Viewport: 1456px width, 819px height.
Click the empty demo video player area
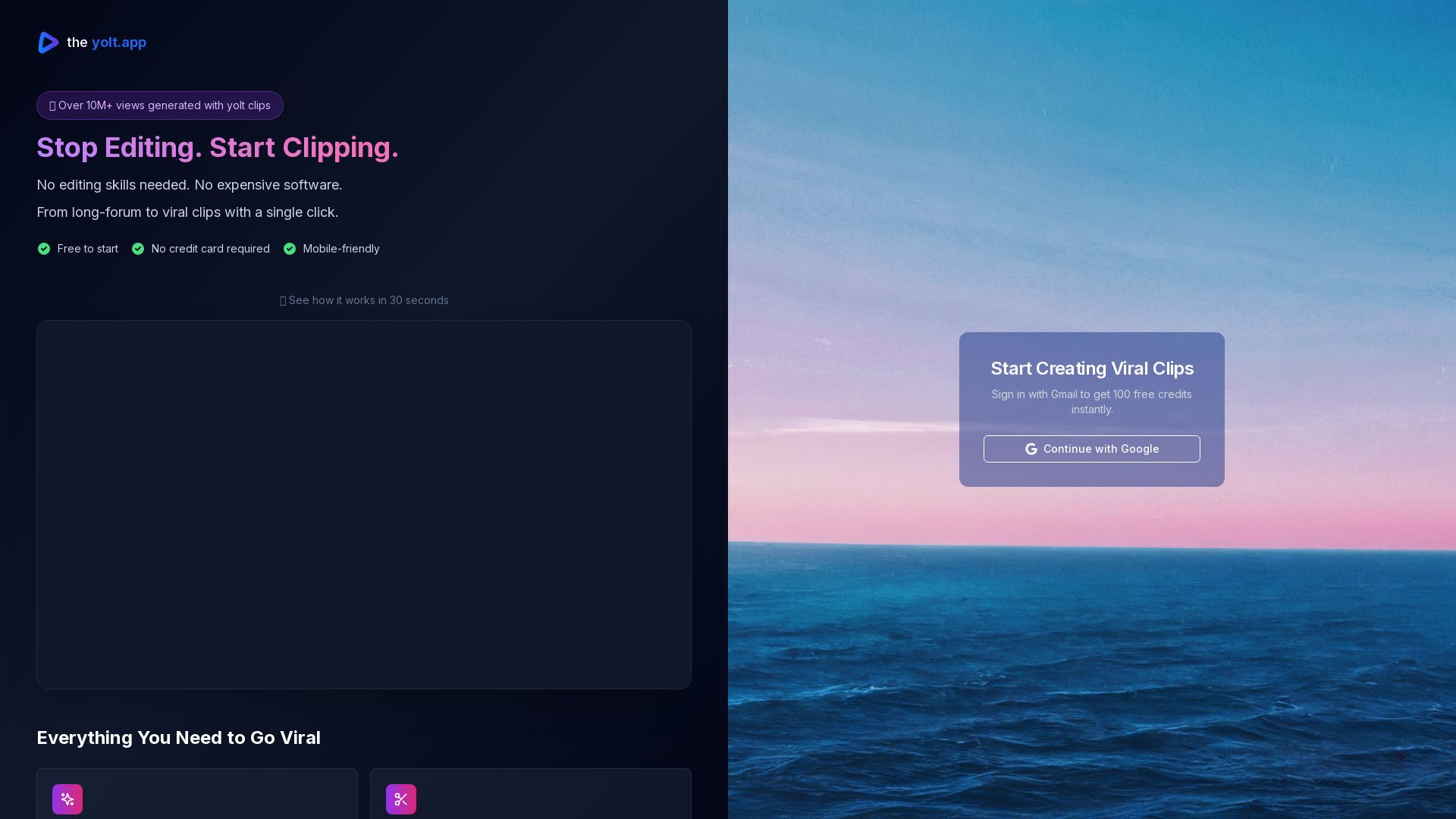364,504
